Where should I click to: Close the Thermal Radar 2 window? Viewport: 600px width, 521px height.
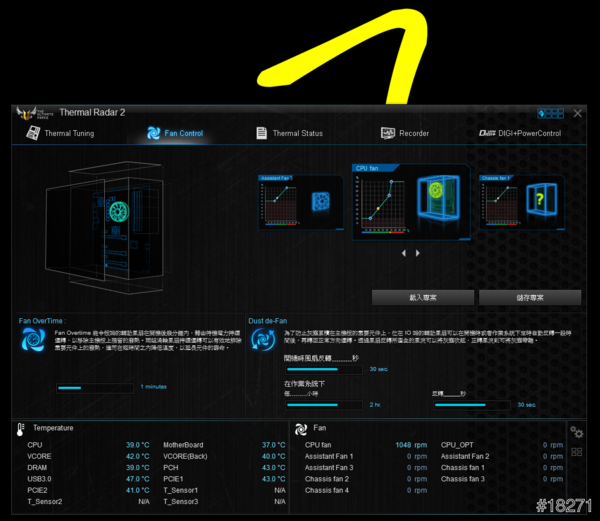click(577, 114)
